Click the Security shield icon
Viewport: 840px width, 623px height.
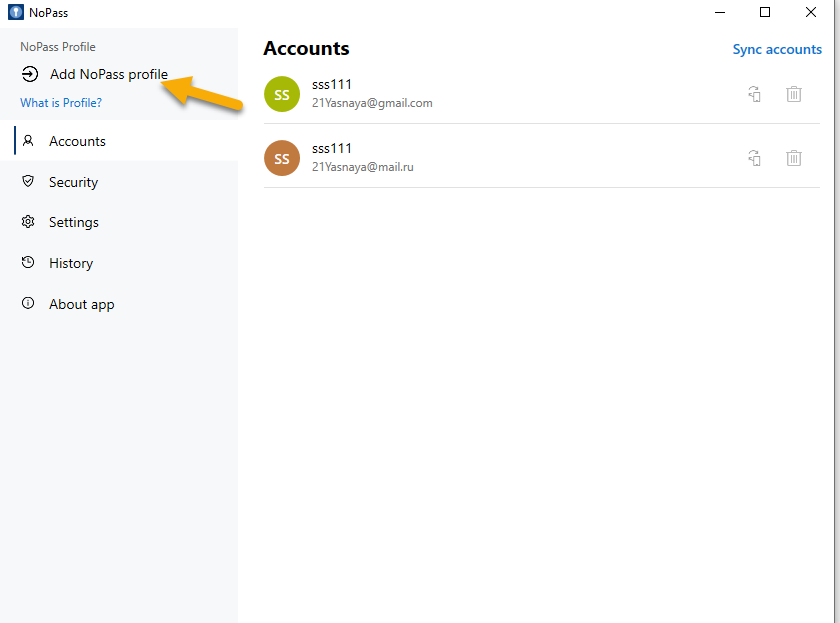pyautogui.click(x=28, y=182)
